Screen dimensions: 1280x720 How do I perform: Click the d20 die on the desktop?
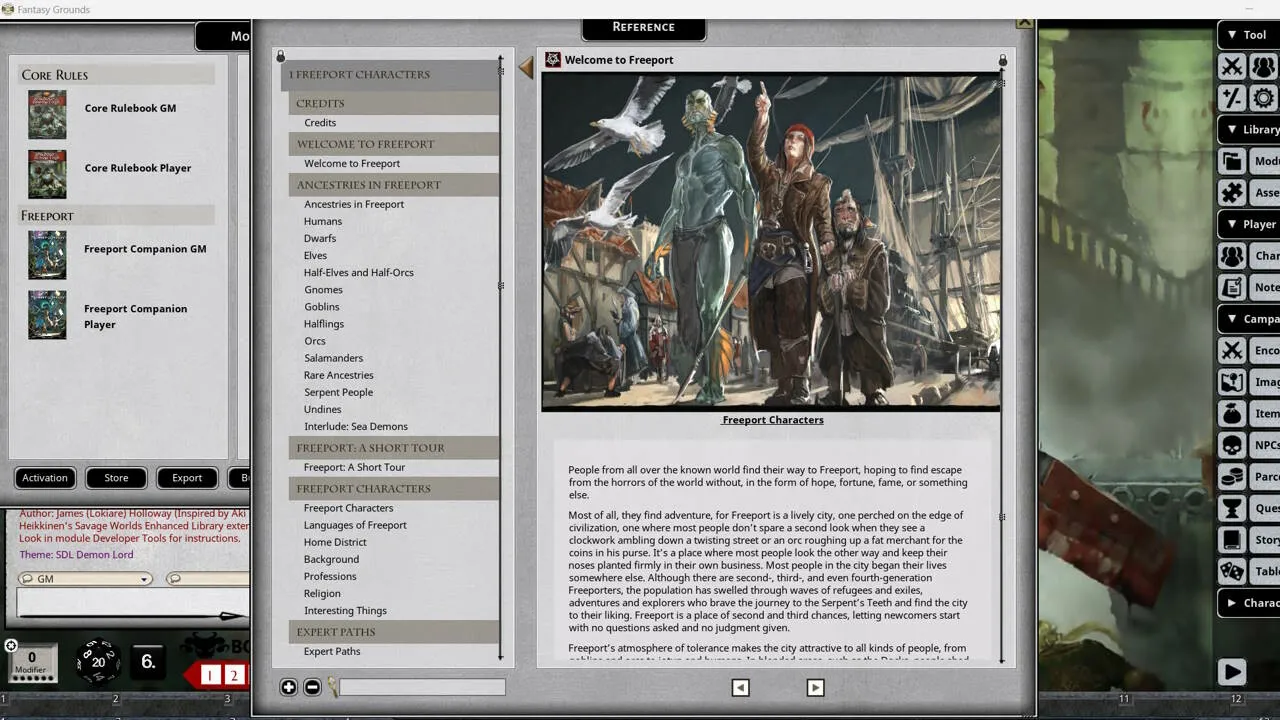point(98,661)
